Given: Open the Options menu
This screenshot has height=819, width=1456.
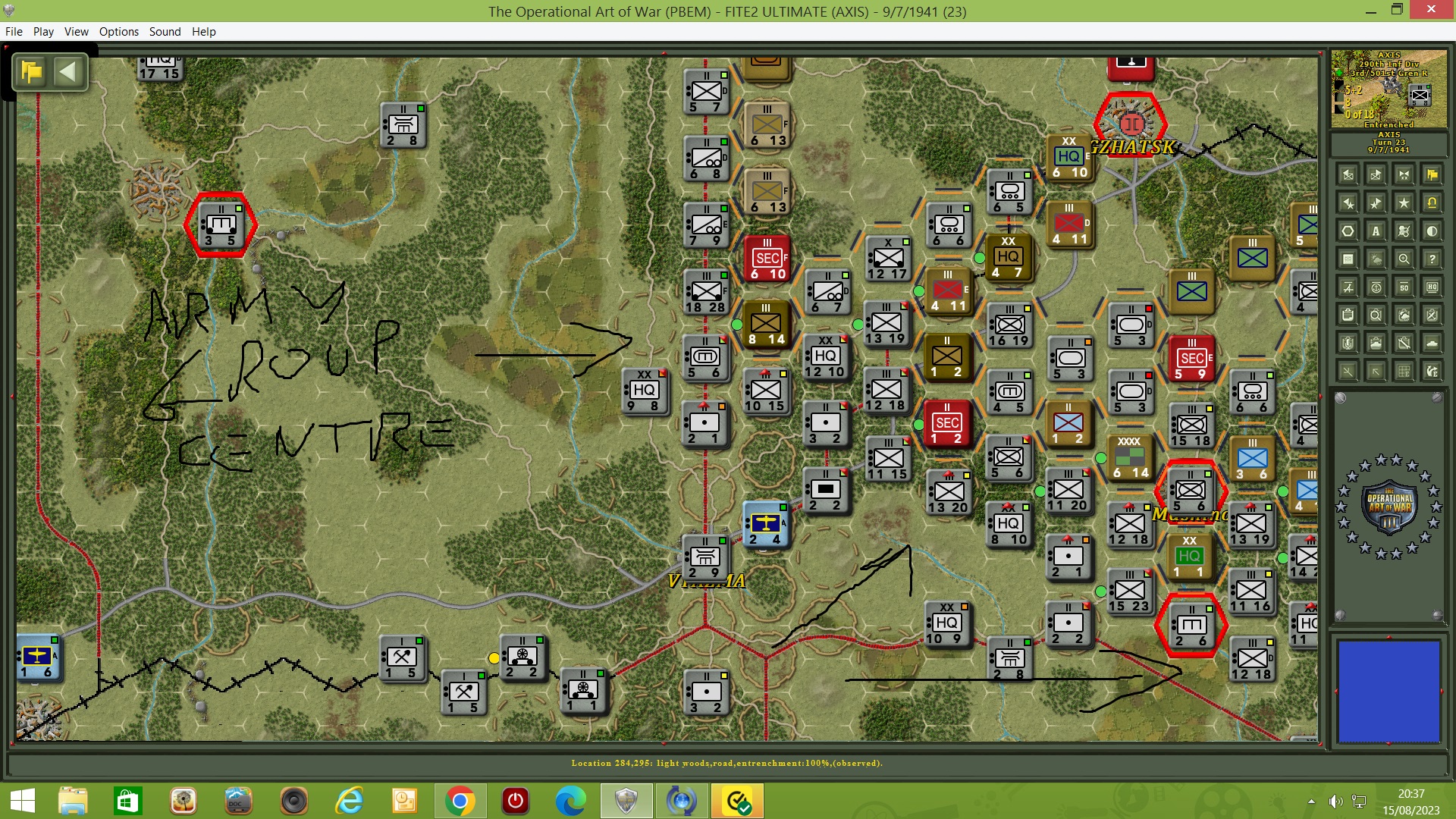Looking at the screenshot, I should pyautogui.click(x=119, y=32).
